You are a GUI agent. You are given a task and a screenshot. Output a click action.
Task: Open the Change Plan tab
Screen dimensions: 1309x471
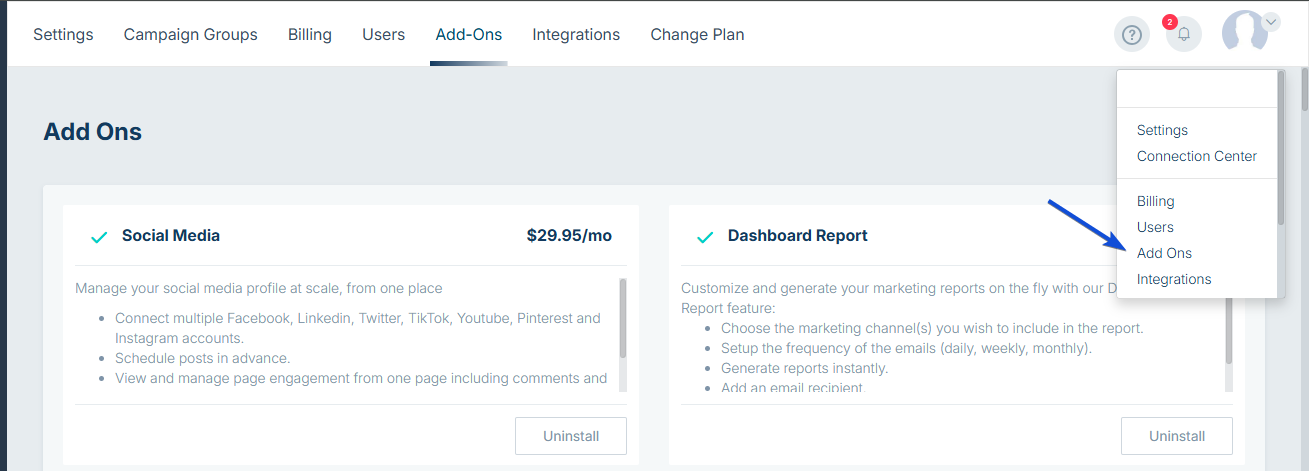tap(697, 35)
